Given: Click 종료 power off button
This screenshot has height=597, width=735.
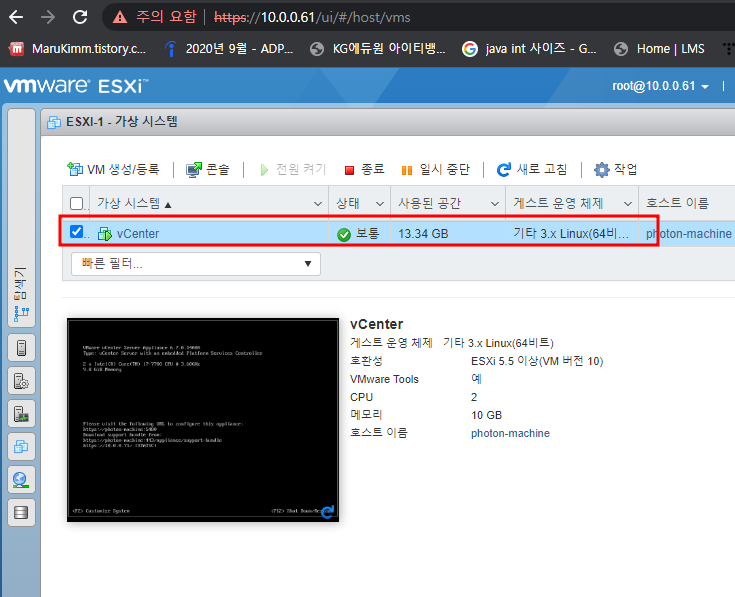Looking at the screenshot, I should 364,169.
